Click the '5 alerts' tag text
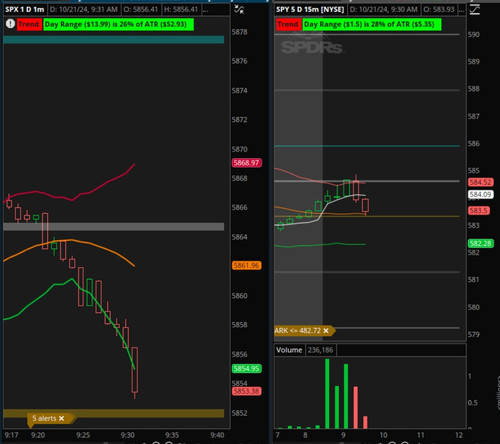Screen dimensions: 500x444 pos(44,418)
